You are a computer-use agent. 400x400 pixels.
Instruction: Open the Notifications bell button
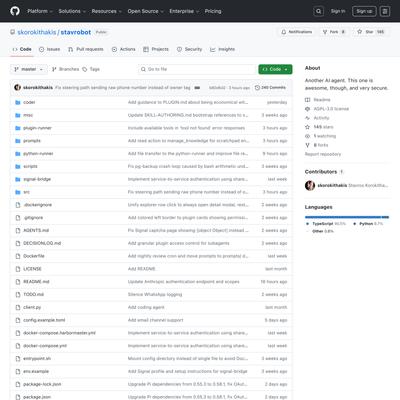[x=297, y=32]
